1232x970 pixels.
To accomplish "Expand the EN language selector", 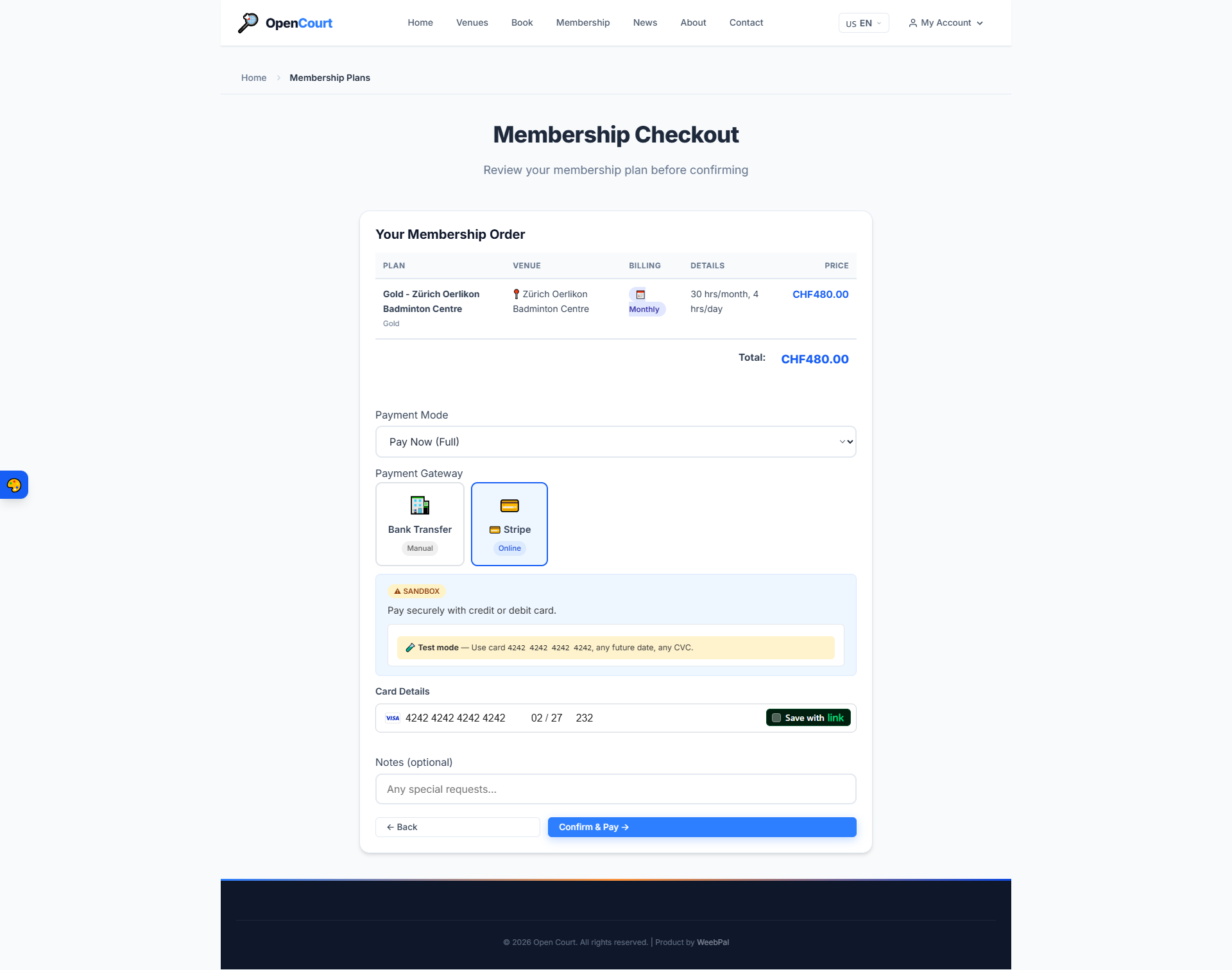I will click(863, 23).
